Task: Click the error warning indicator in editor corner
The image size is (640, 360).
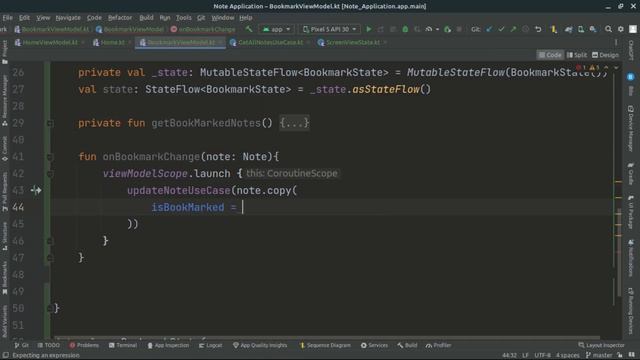Action: 587,67
